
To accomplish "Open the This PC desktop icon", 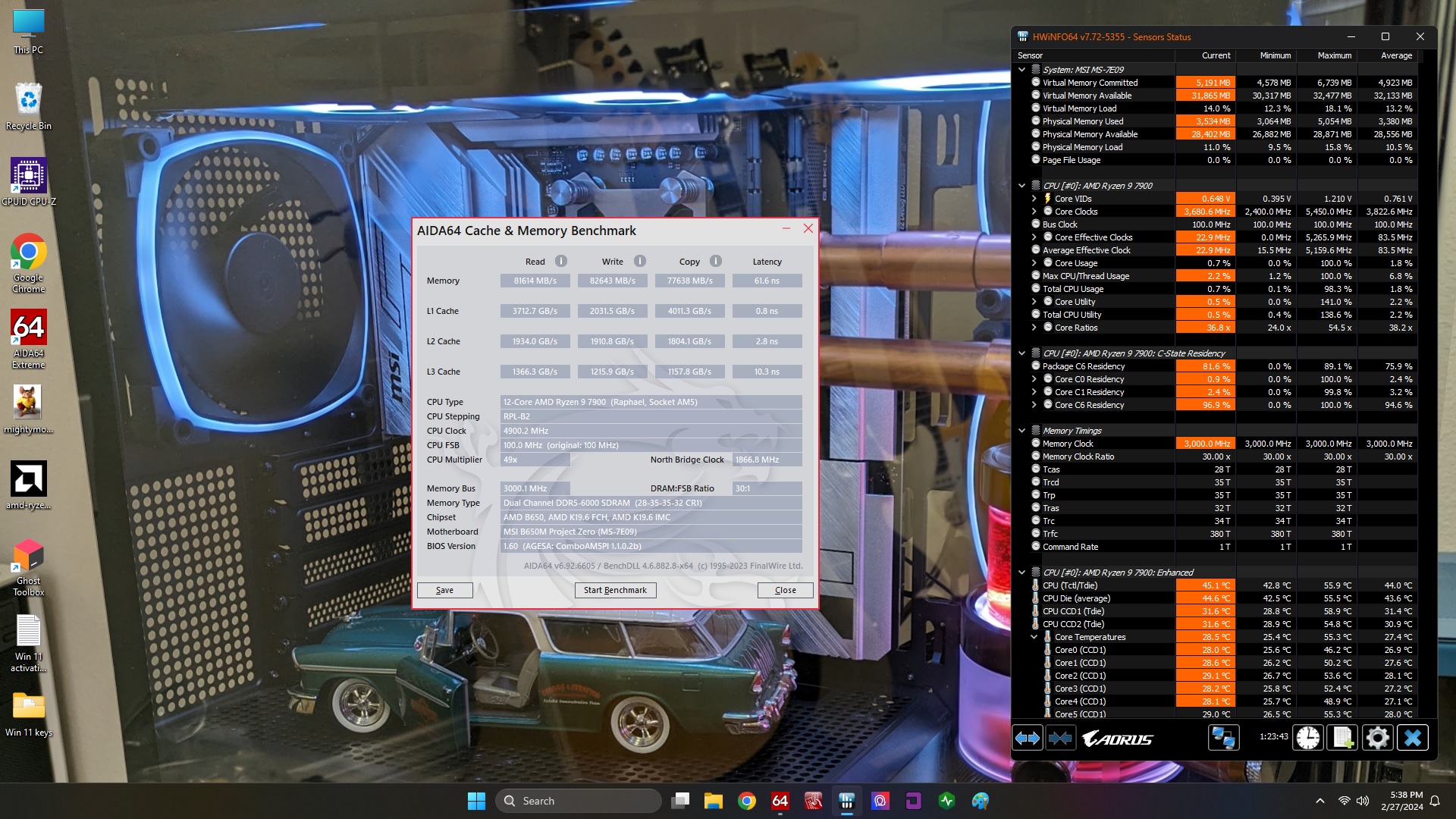I will 29,32.
